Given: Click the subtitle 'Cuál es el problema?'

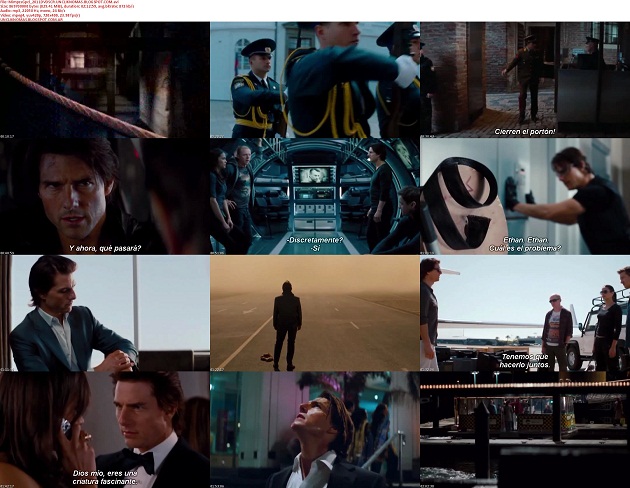Looking at the screenshot, I should [x=525, y=248].
